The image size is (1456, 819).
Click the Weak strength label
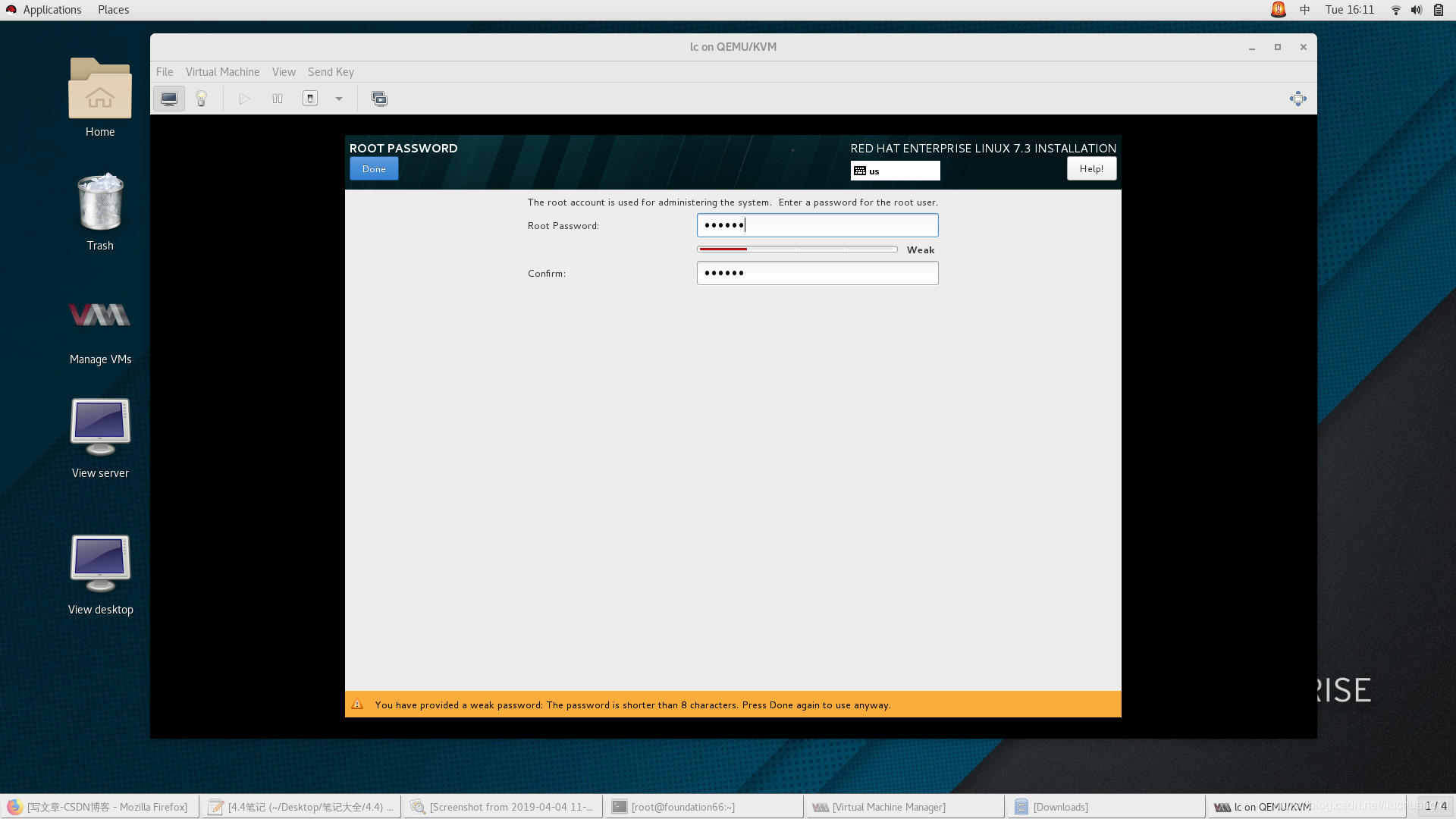tap(921, 250)
